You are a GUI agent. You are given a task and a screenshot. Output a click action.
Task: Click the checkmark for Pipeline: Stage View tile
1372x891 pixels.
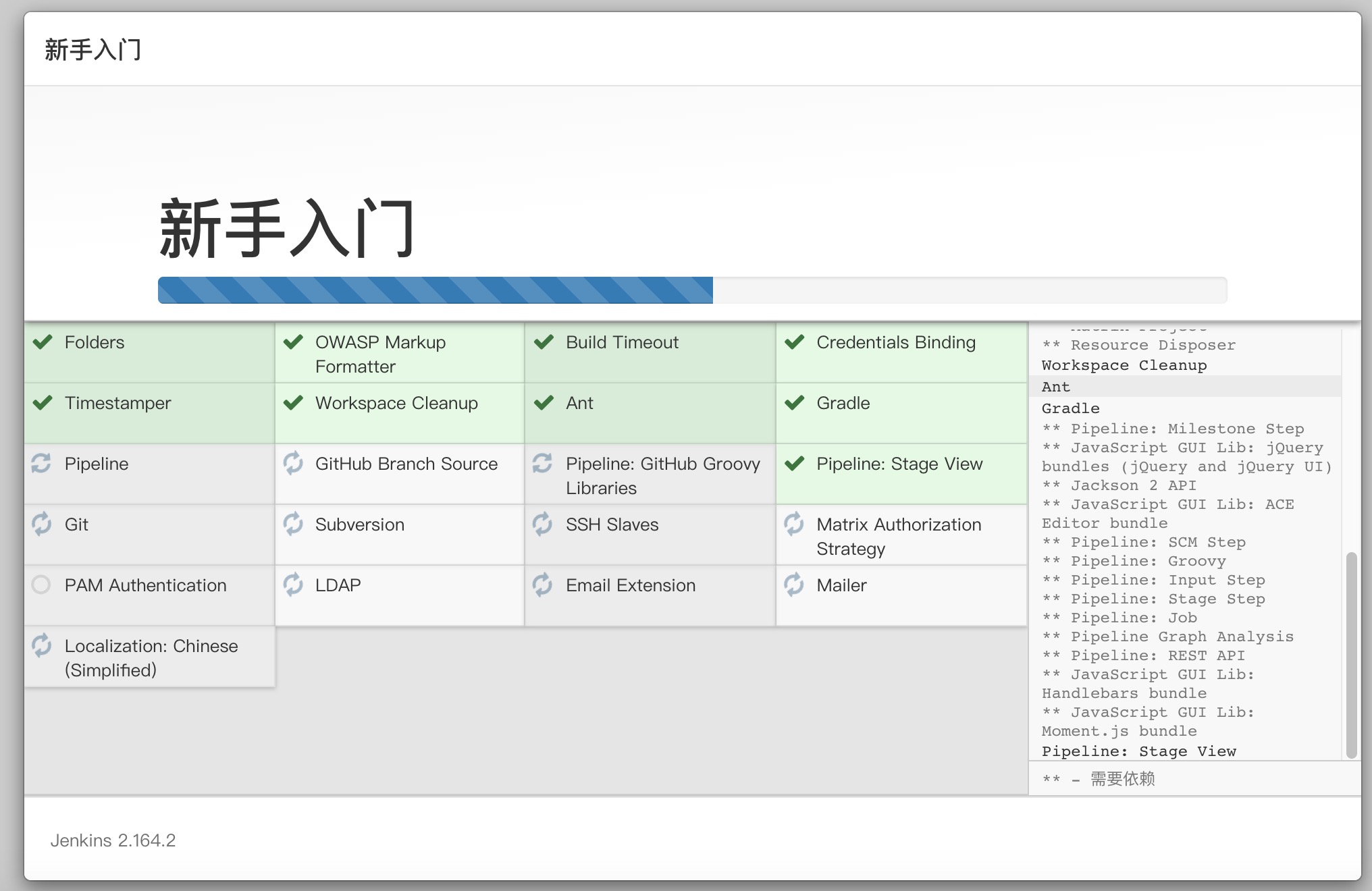tap(795, 464)
